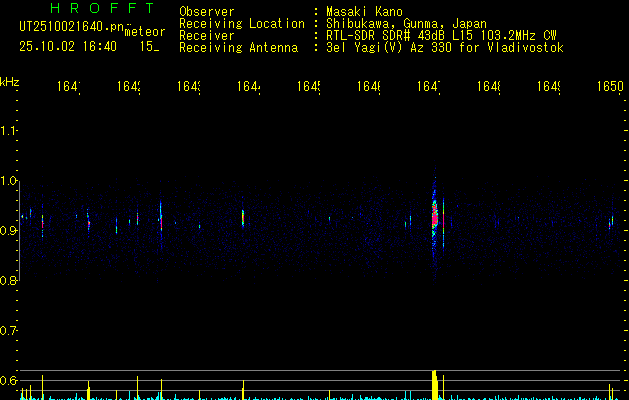
Task: Select the observer name Masaki Kano
Action: click(364, 12)
